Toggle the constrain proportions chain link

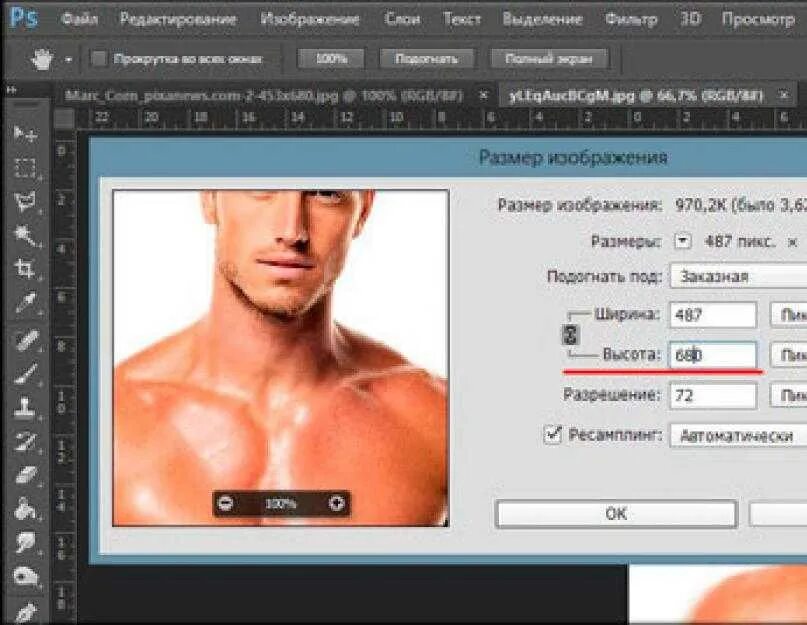(570, 335)
